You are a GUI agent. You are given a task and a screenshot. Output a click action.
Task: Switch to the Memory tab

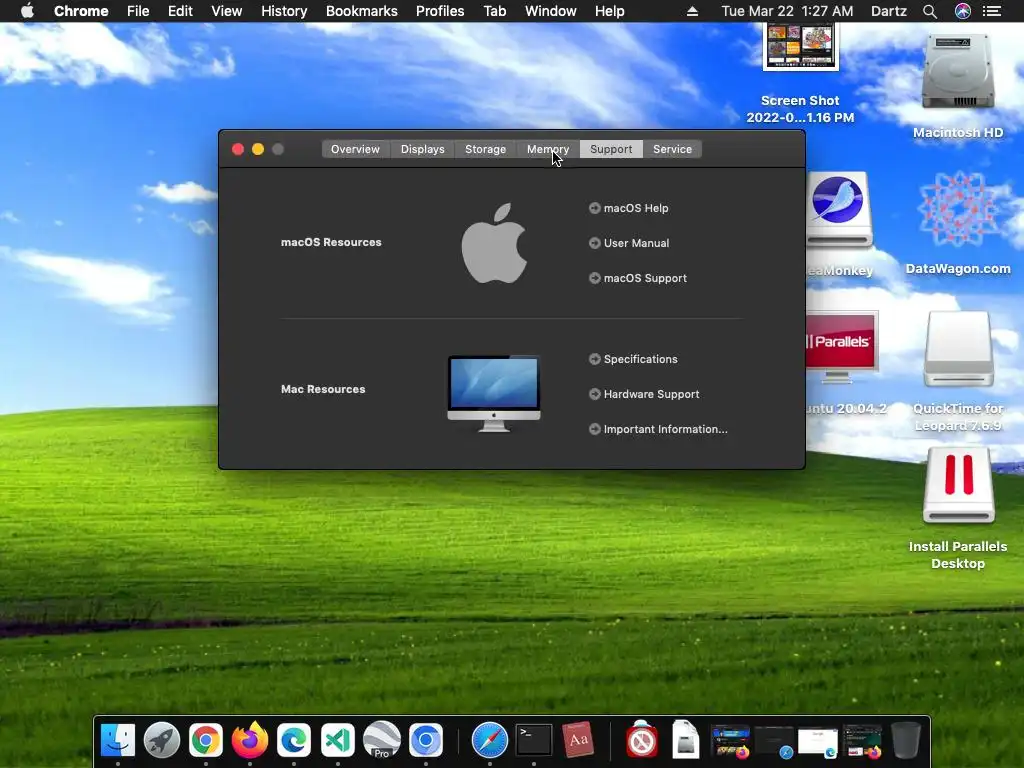[547, 149]
